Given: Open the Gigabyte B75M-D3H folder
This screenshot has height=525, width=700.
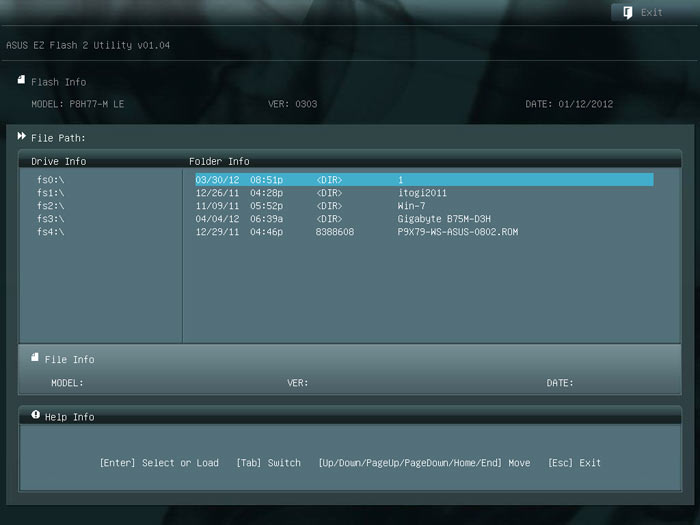Looking at the screenshot, I should pos(444,219).
